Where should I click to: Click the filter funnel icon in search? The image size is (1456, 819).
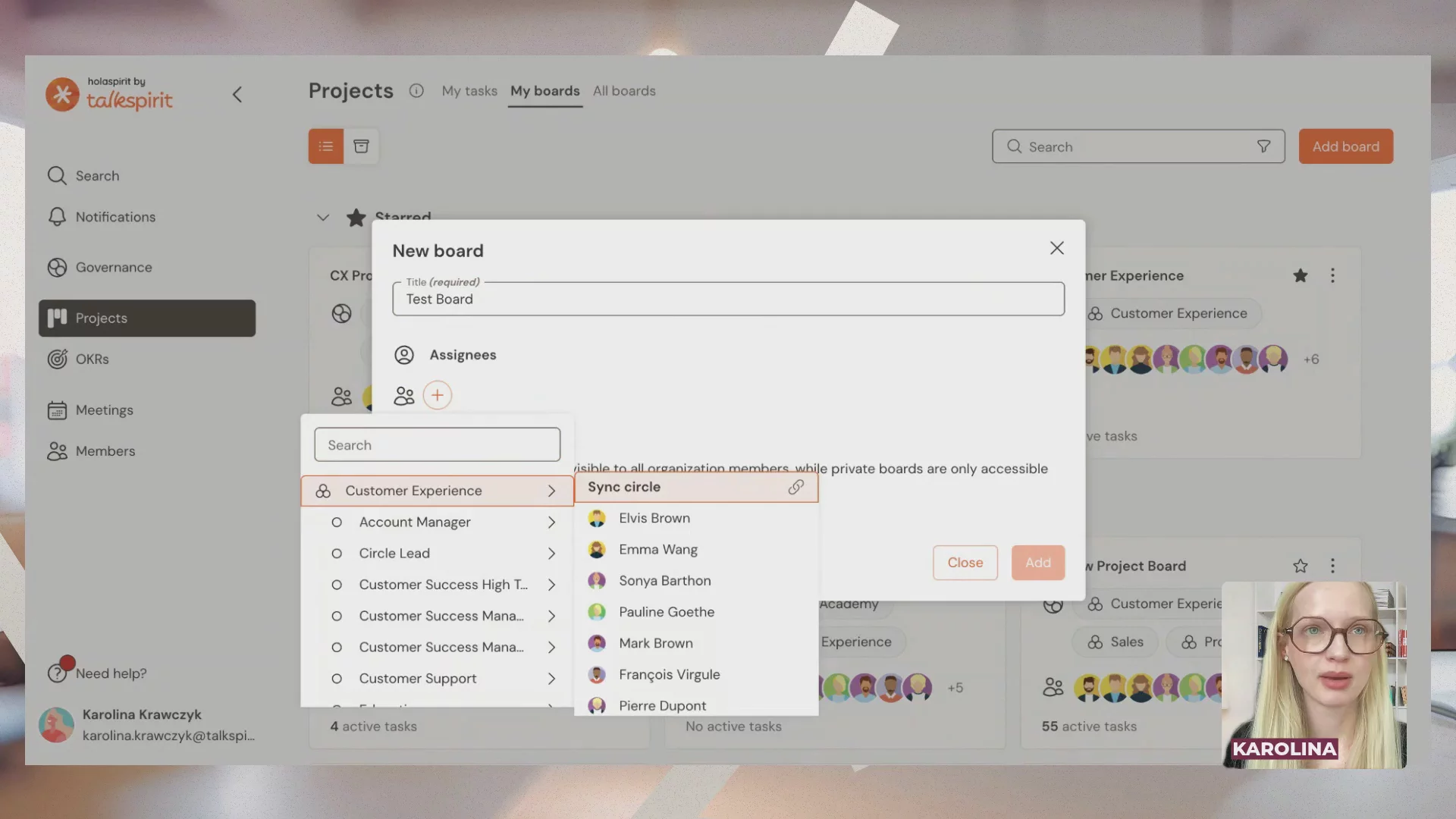pyautogui.click(x=1263, y=146)
